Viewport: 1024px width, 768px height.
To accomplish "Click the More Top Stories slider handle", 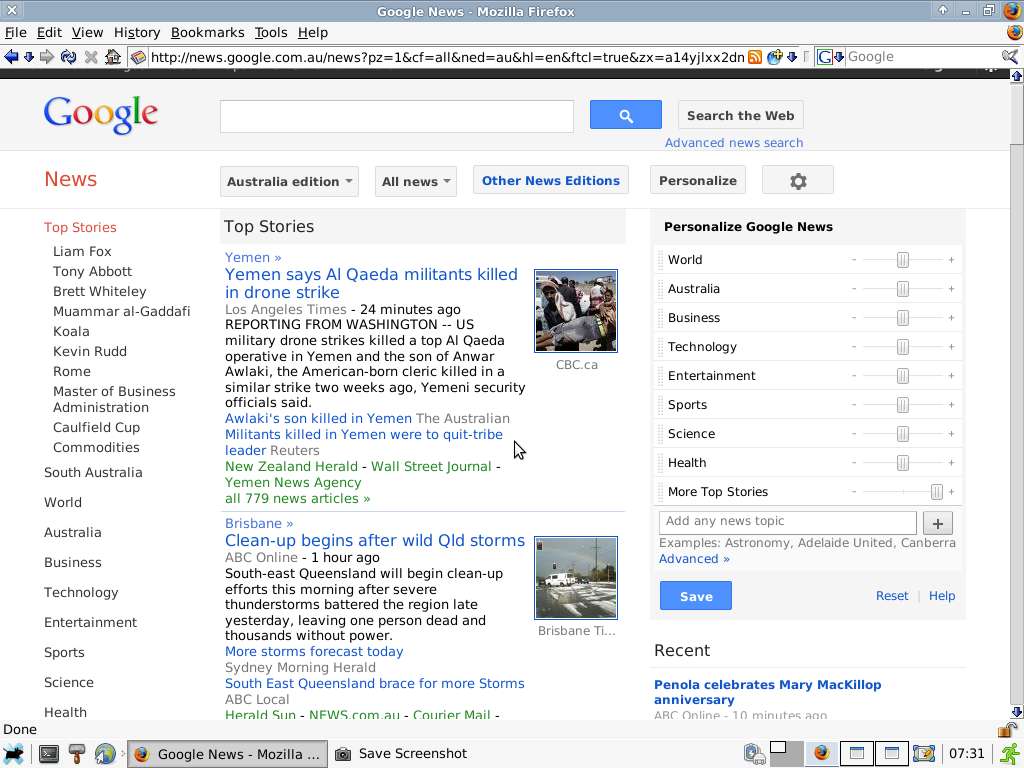I will (936, 492).
